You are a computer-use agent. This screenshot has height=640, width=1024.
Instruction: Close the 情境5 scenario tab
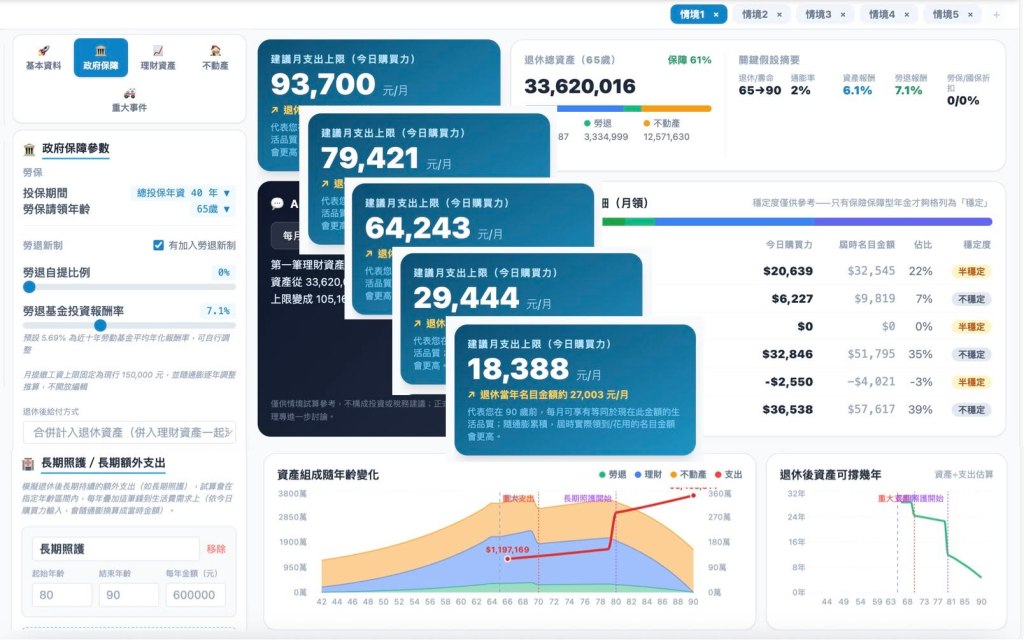pyautogui.click(x=970, y=14)
